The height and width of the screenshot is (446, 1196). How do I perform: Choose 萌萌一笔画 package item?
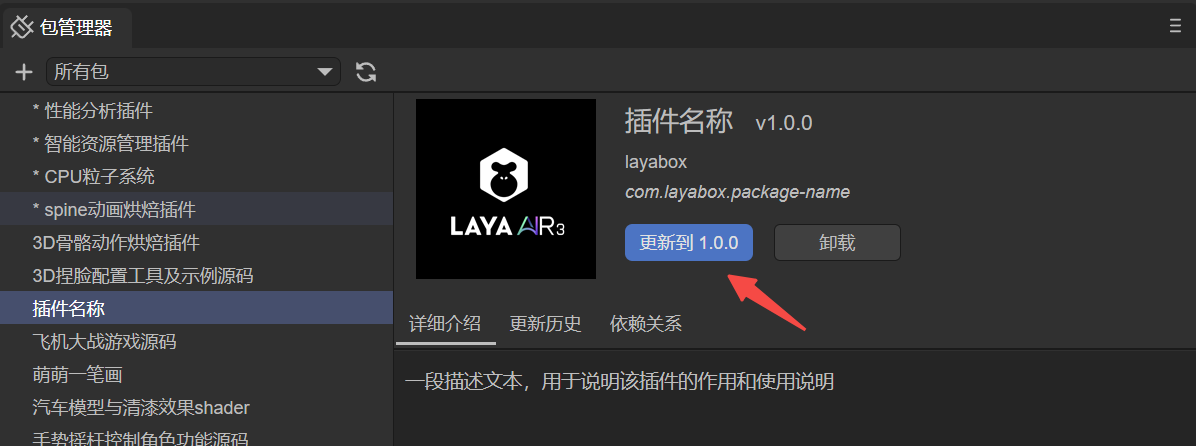point(77,375)
